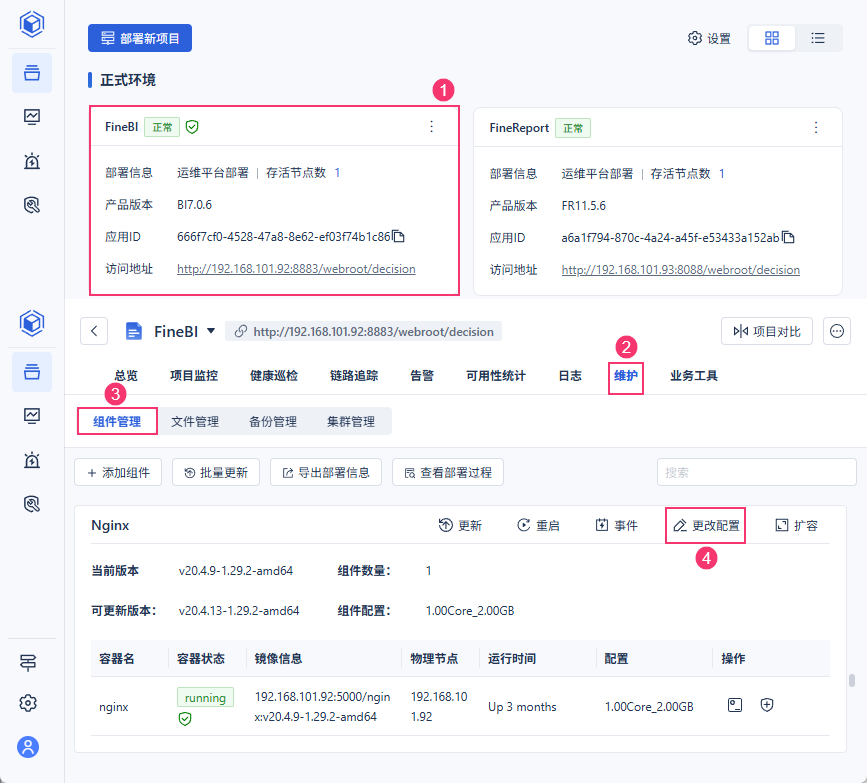Expand the FineBI project dropdown arrow

tap(211, 331)
